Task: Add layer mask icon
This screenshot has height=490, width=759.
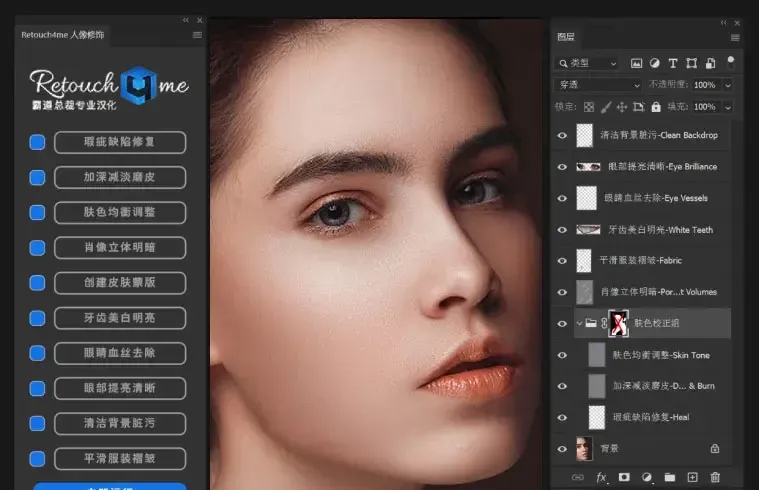Action: (x=624, y=477)
